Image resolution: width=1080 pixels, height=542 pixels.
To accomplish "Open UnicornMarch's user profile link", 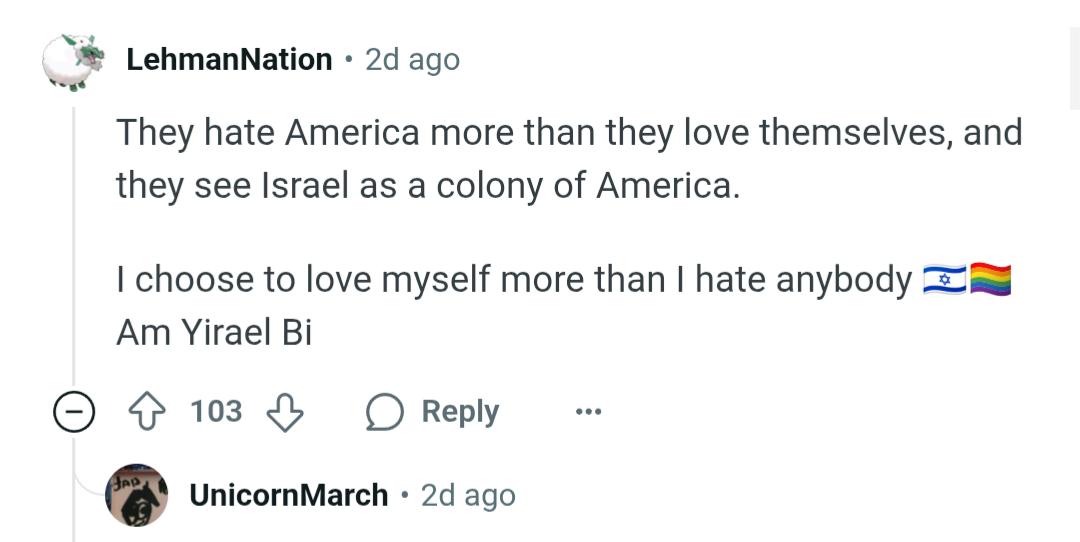I will click(x=288, y=495).
